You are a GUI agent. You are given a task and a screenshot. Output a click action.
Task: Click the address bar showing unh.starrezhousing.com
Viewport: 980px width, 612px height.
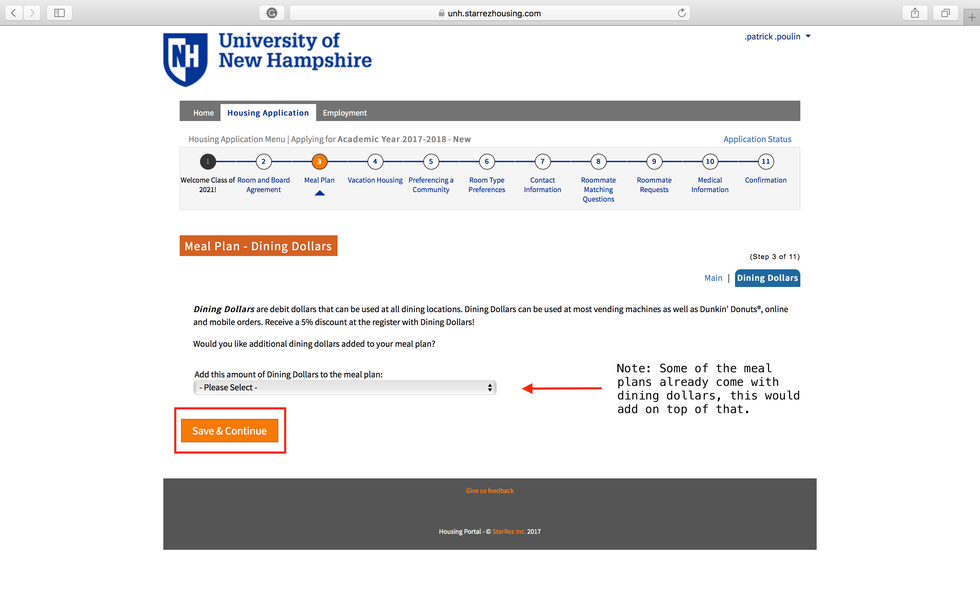pyautogui.click(x=489, y=13)
